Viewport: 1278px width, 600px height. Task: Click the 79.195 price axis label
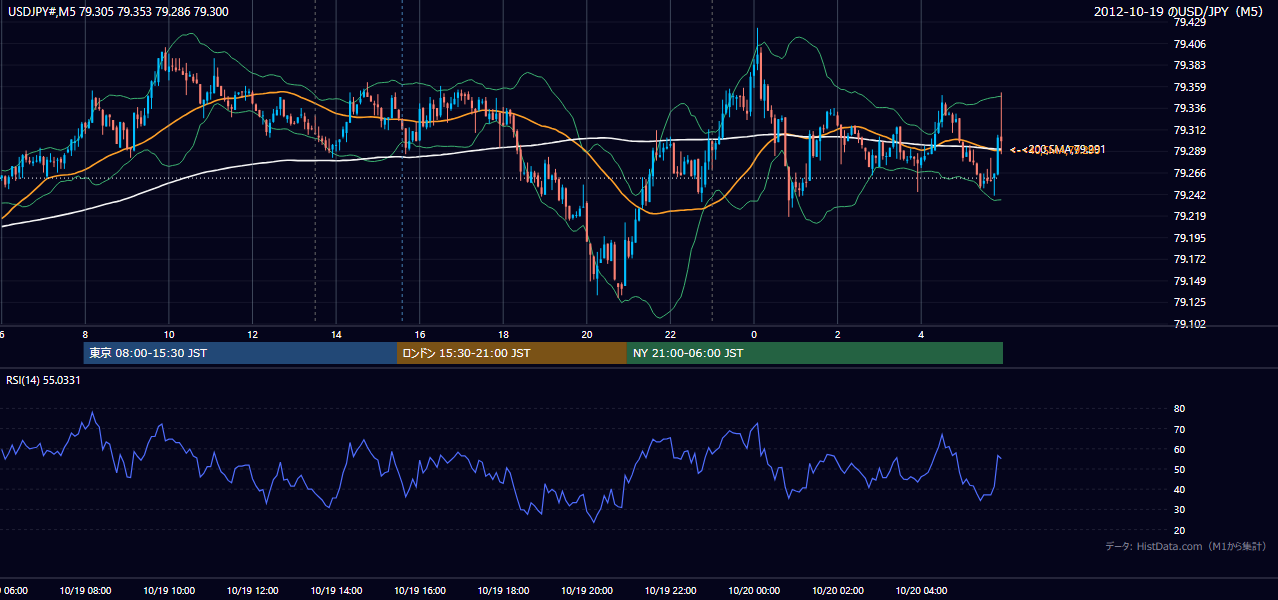[x=1189, y=238]
